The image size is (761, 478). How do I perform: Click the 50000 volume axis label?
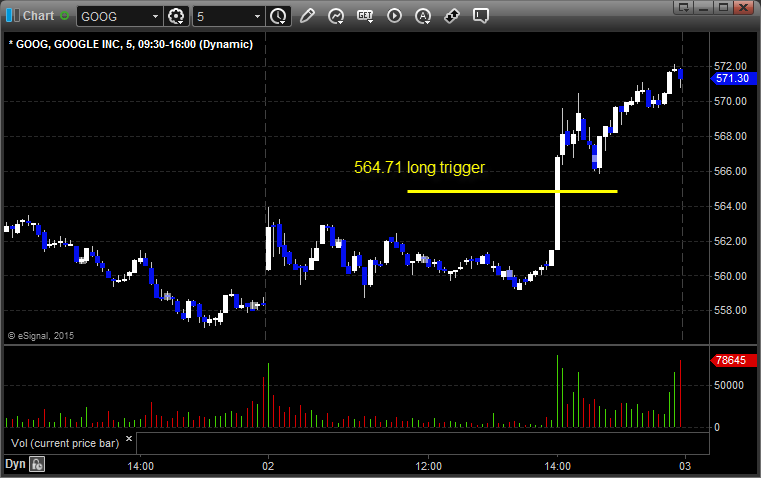(729, 385)
